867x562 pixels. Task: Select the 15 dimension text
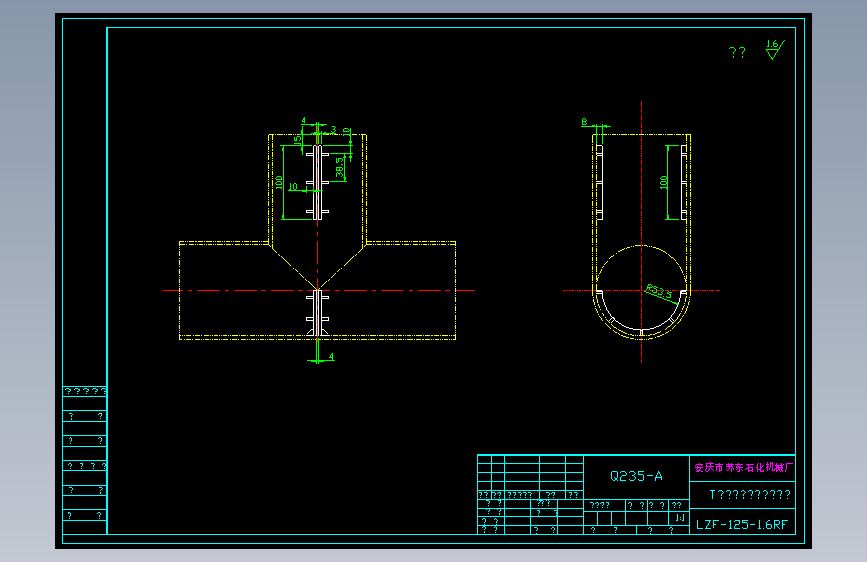click(x=297, y=139)
